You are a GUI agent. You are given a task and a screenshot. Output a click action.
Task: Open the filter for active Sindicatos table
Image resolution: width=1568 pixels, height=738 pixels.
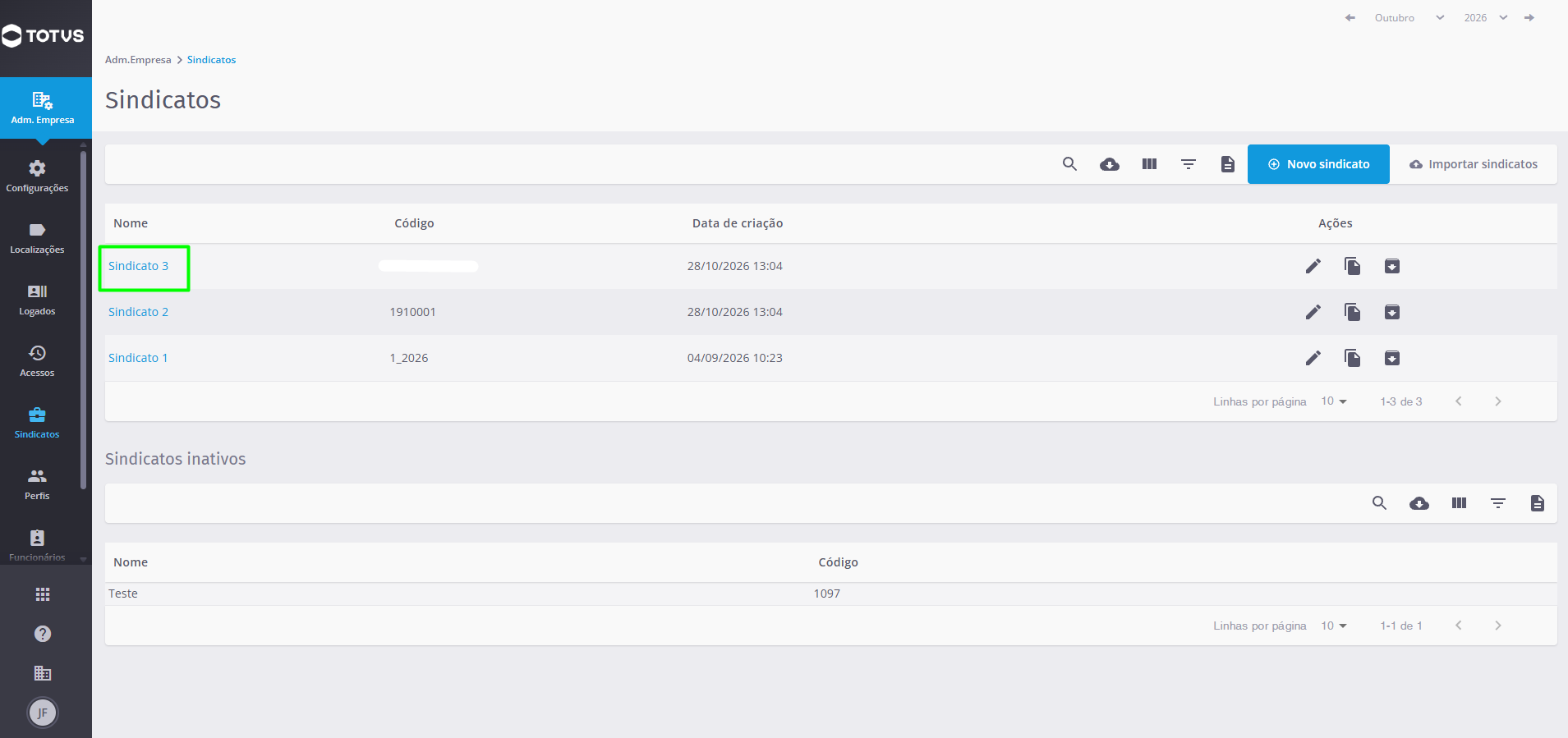(1189, 164)
